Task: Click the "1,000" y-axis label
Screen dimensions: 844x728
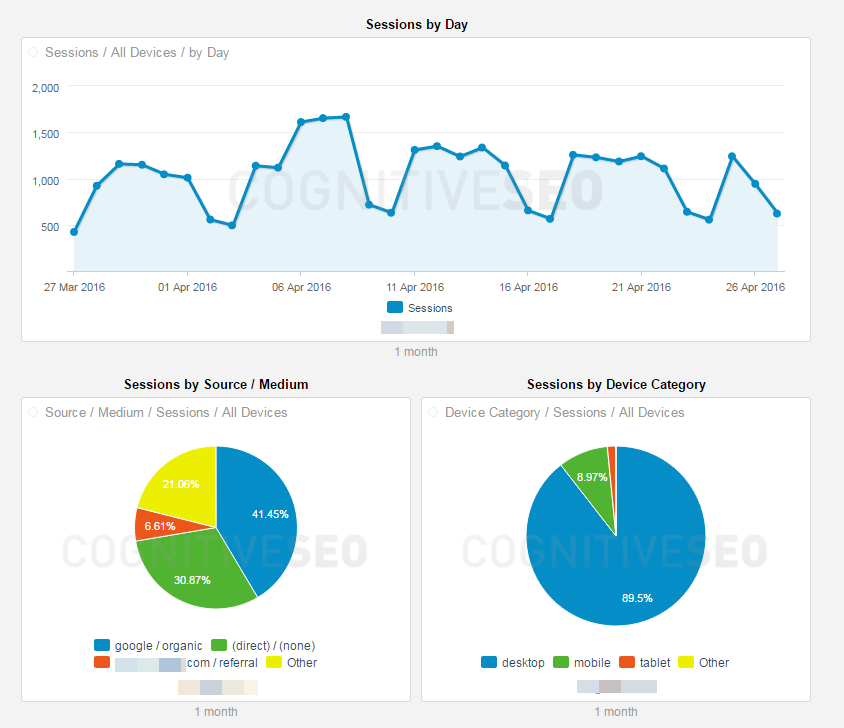Action: click(45, 181)
